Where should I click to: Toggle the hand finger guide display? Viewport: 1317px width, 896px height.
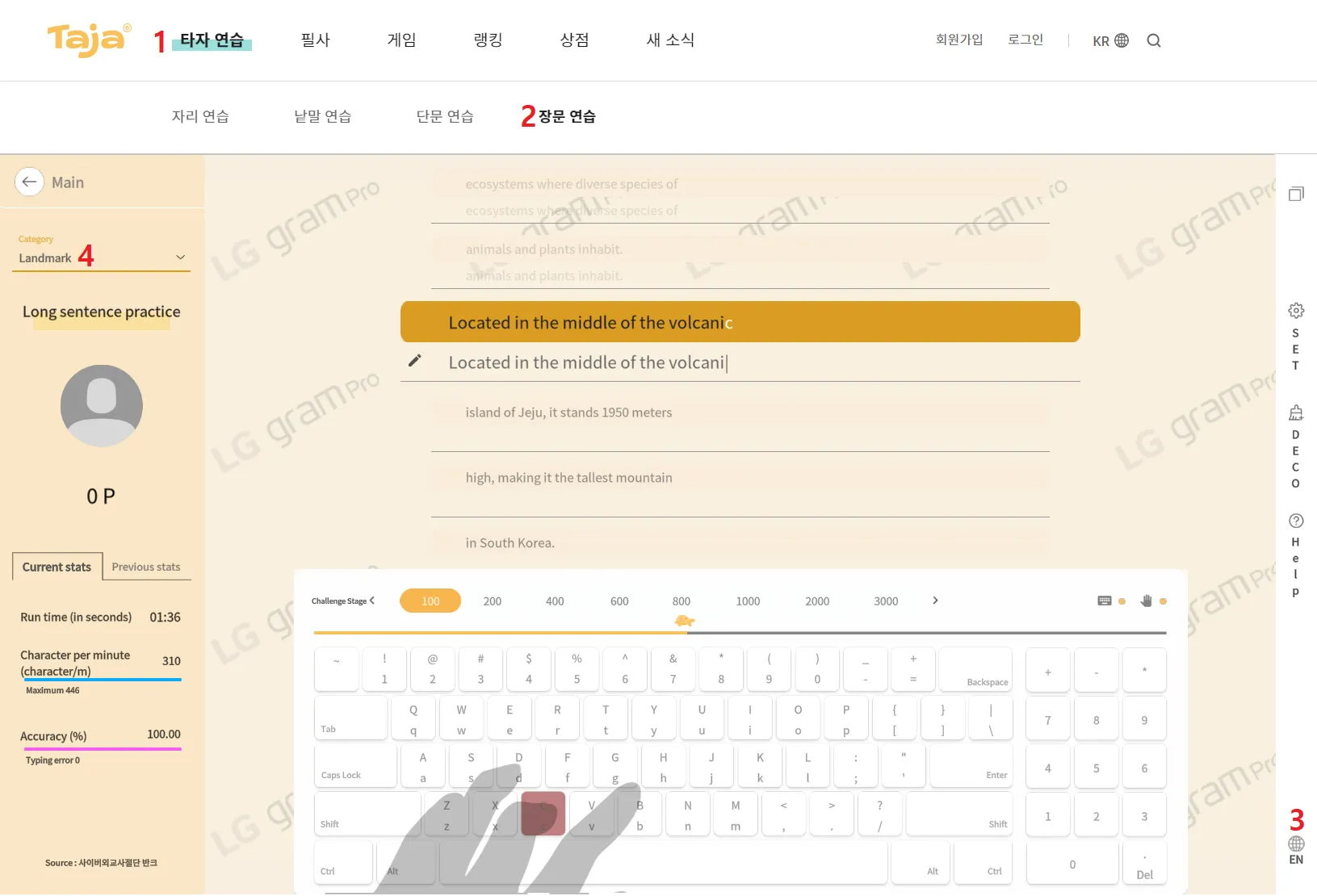click(1146, 601)
